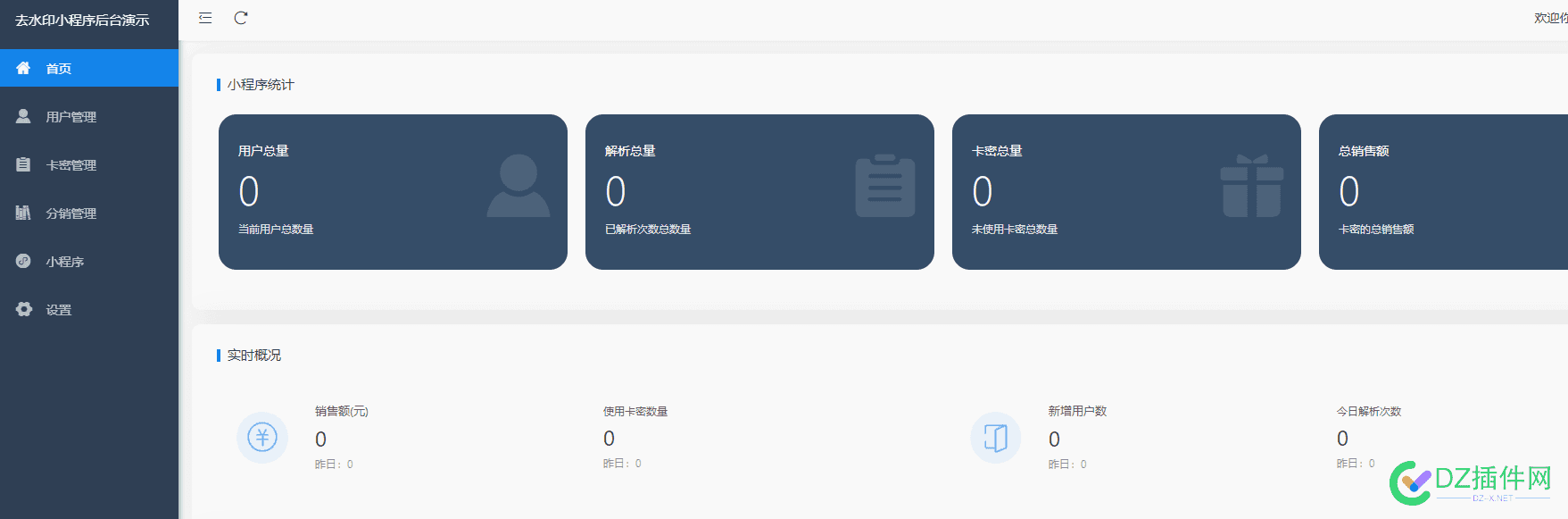Open the 小程序 menu item
Image resolution: width=1568 pixels, height=519 pixels.
(x=89, y=261)
